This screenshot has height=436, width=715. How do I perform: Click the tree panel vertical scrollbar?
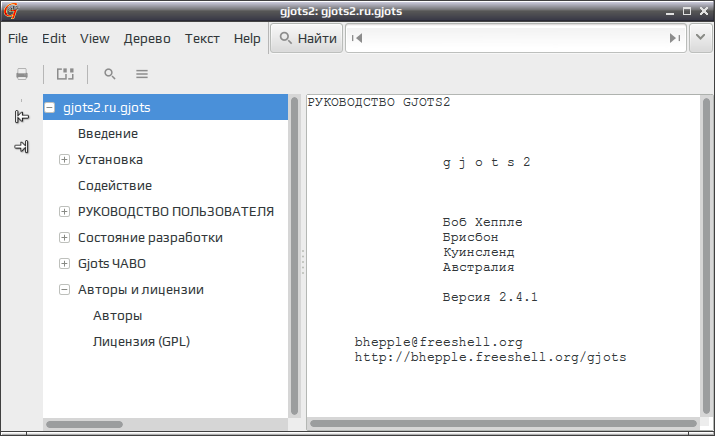pyautogui.click(x=294, y=255)
